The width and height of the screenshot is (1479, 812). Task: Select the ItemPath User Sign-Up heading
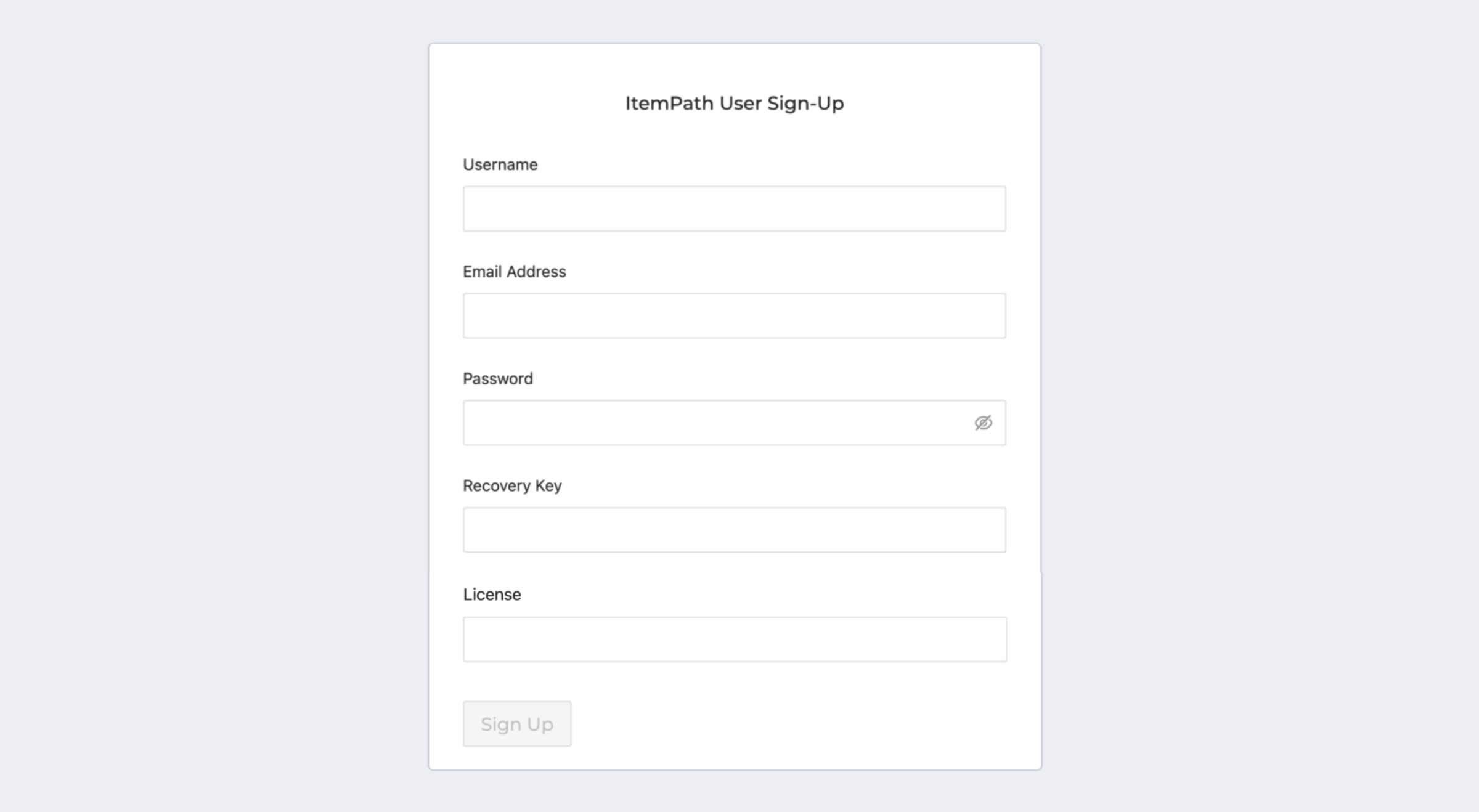tap(735, 103)
